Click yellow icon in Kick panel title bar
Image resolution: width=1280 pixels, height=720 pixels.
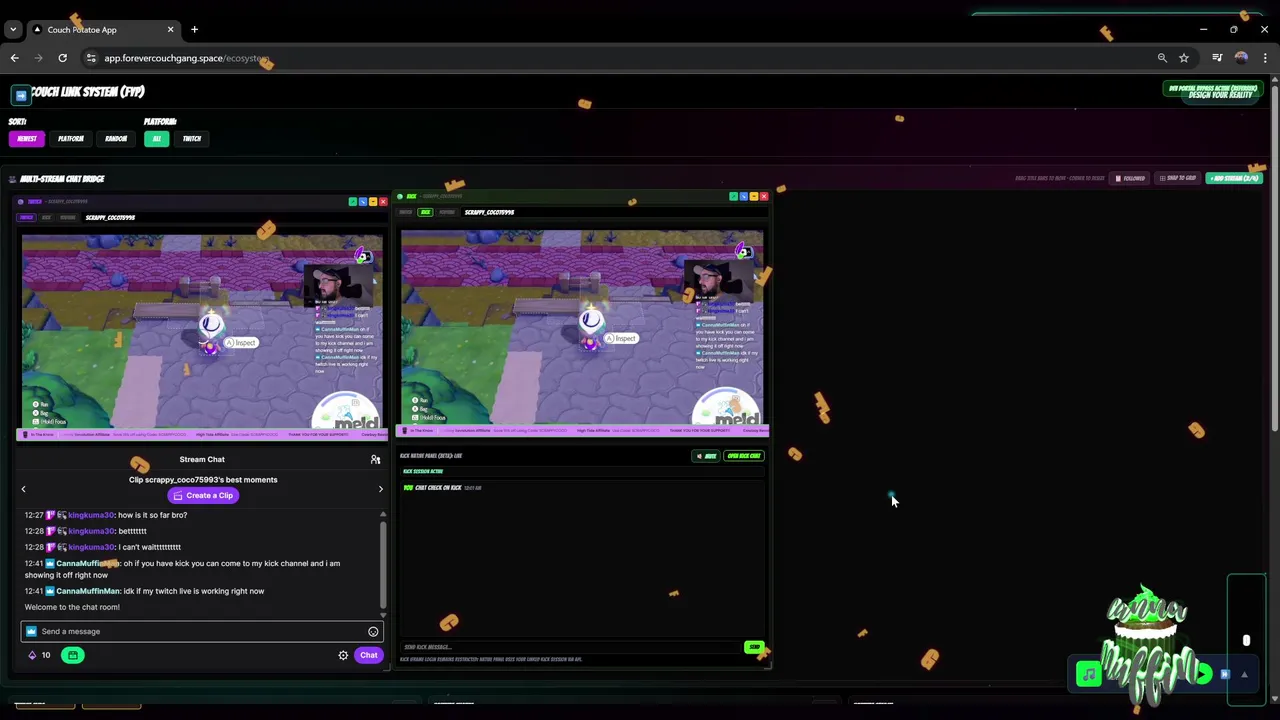[754, 196]
